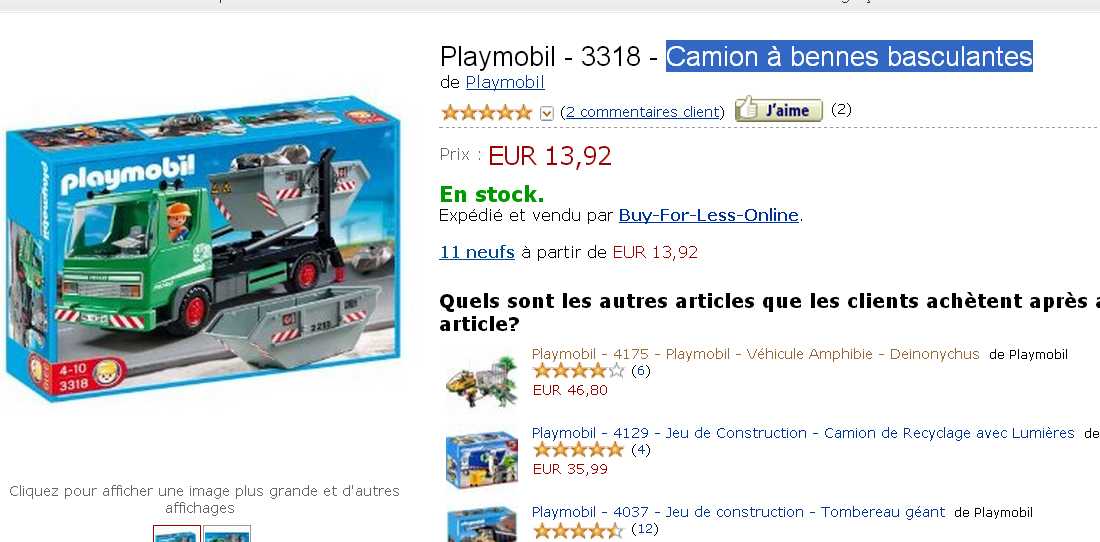The image size is (1100, 542).
Task: Click the Camion de Recyclage box image
Action: pos(481,459)
